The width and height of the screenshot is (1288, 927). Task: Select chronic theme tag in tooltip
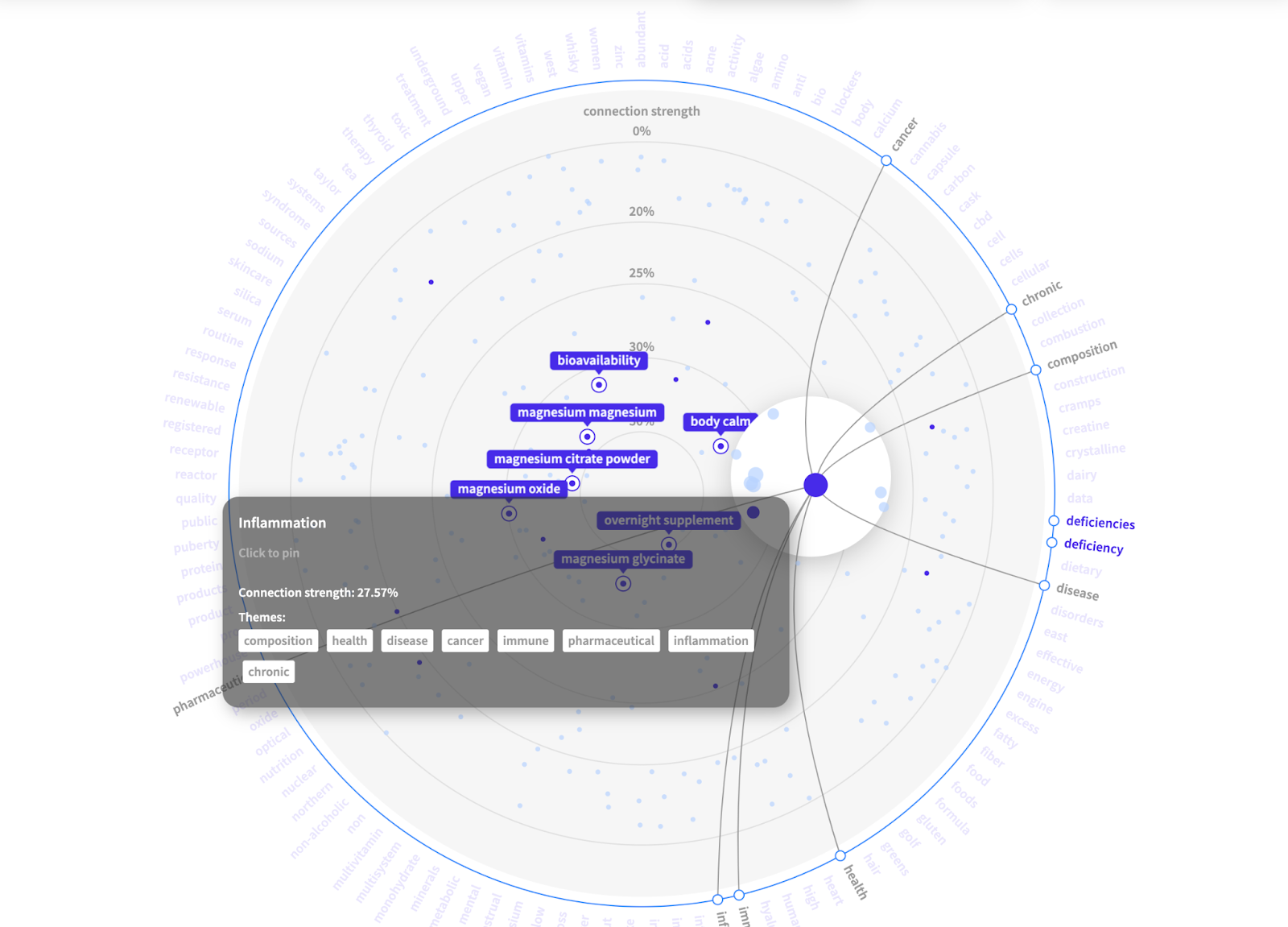(269, 672)
